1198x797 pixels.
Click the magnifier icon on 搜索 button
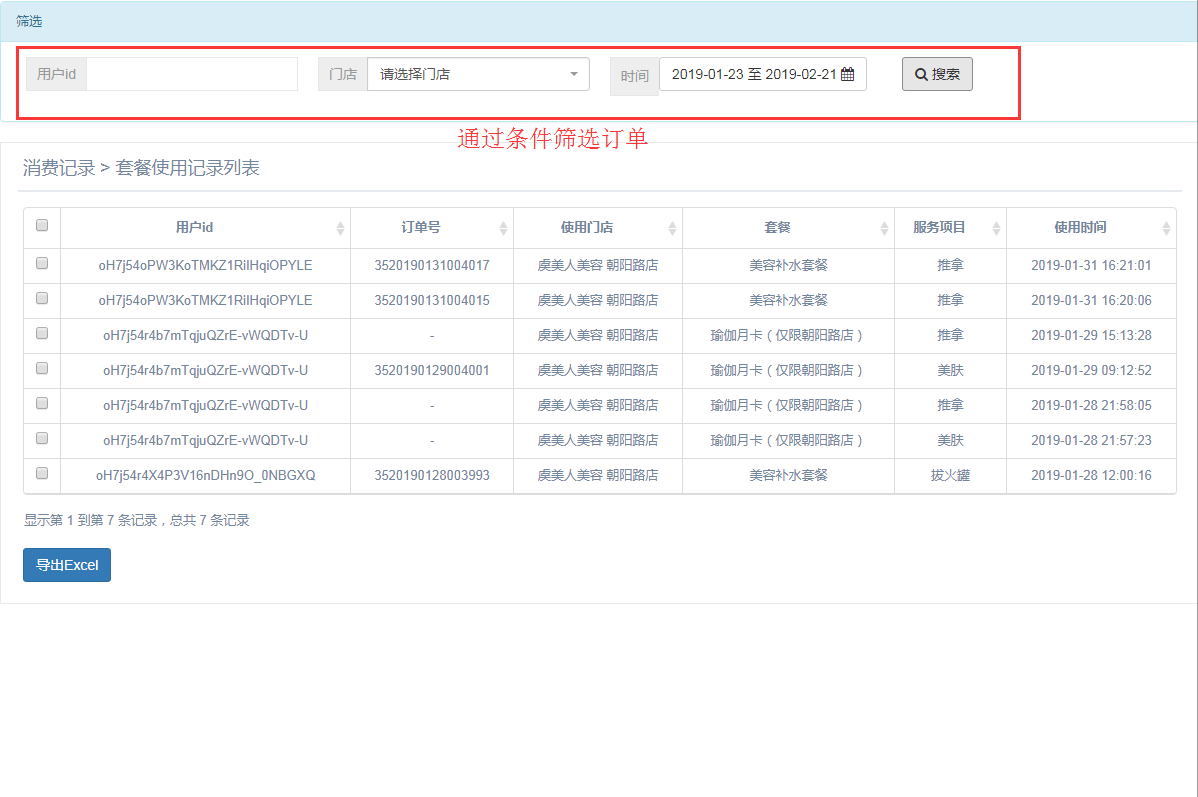click(921, 74)
